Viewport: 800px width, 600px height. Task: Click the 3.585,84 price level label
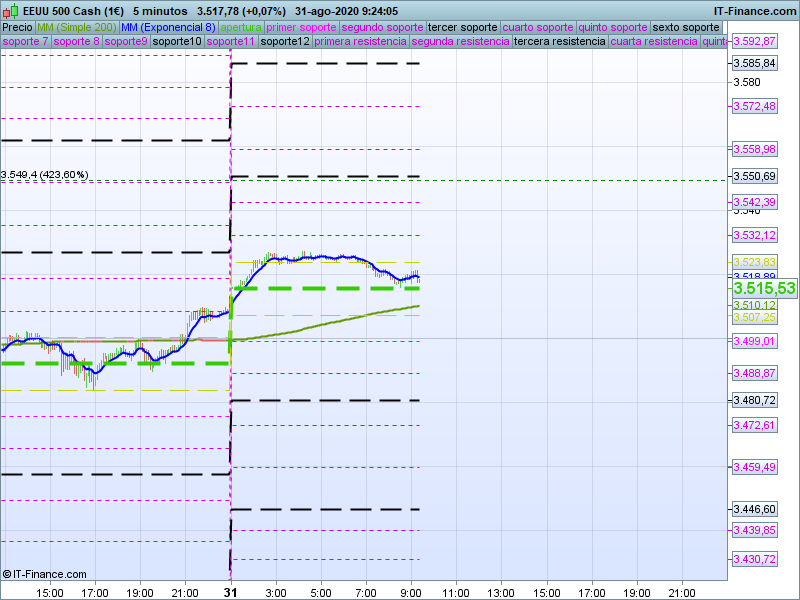click(x=754, y=63)
